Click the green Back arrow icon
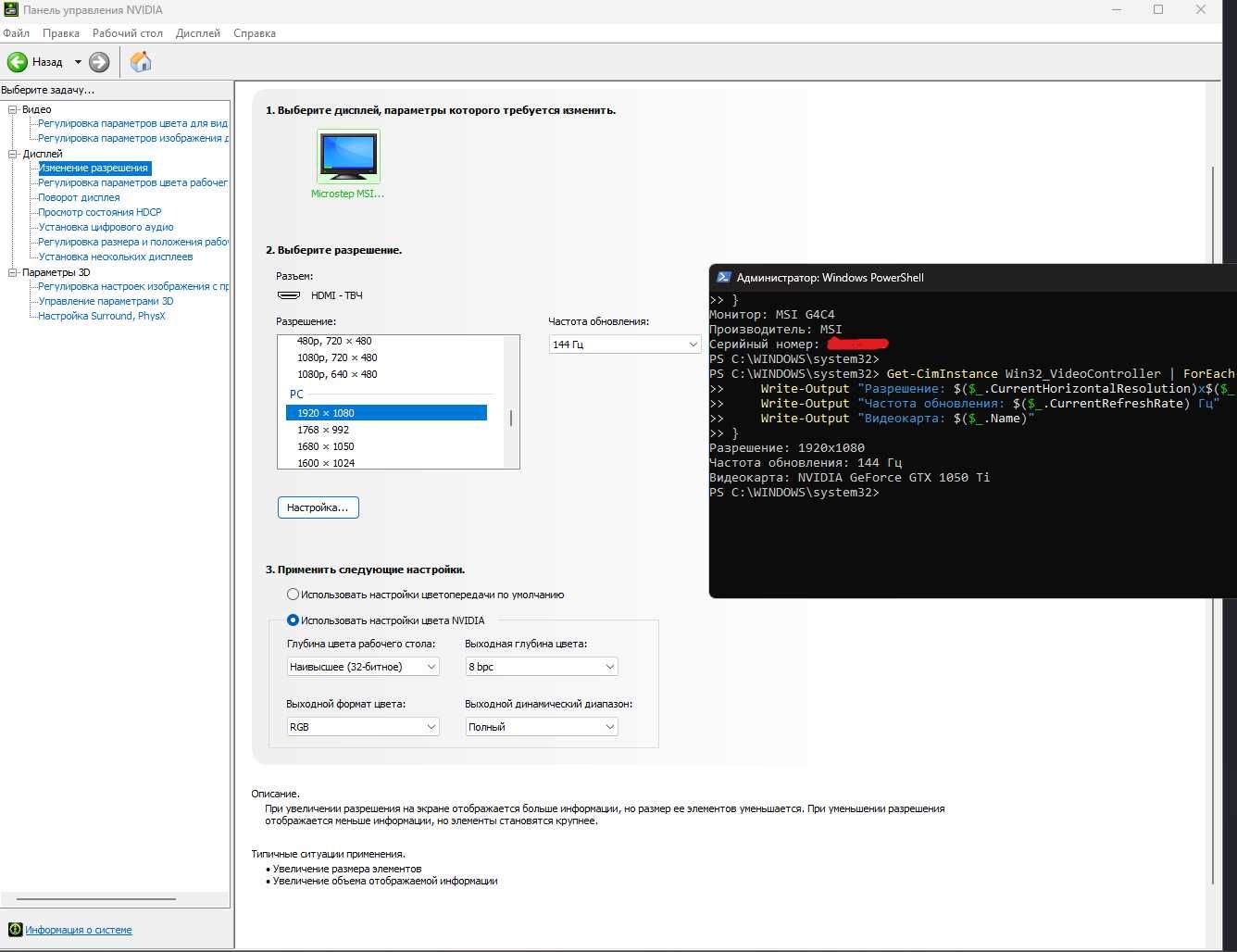 (x=17, y=62)
